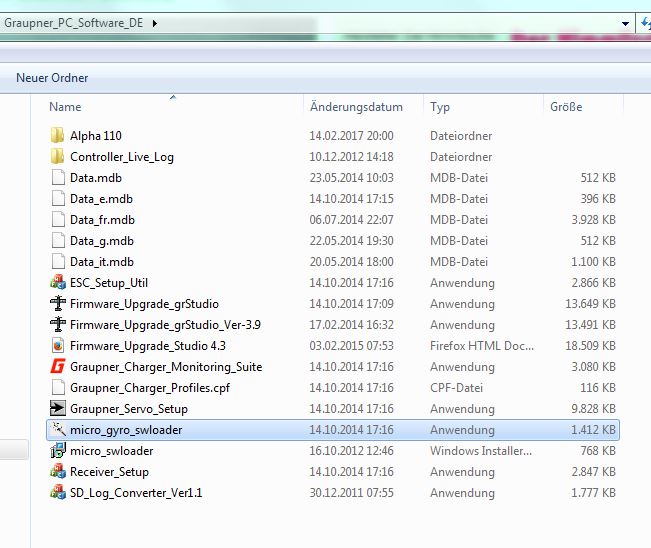Image resolution: width=651 pixels, height=548 pixels.
Task: Sort files by the Name column header
Action: (x=66, y=107)
